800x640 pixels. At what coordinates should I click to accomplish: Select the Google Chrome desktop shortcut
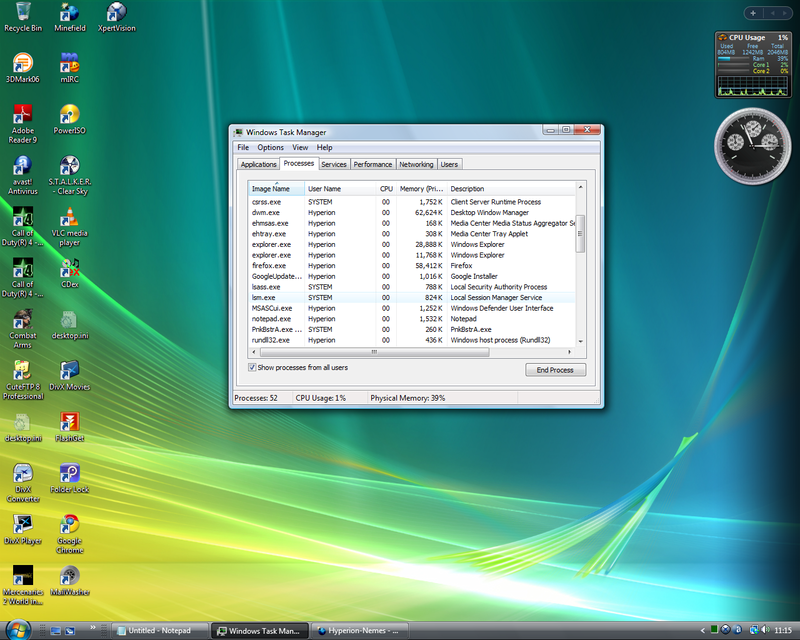[70, 534]
